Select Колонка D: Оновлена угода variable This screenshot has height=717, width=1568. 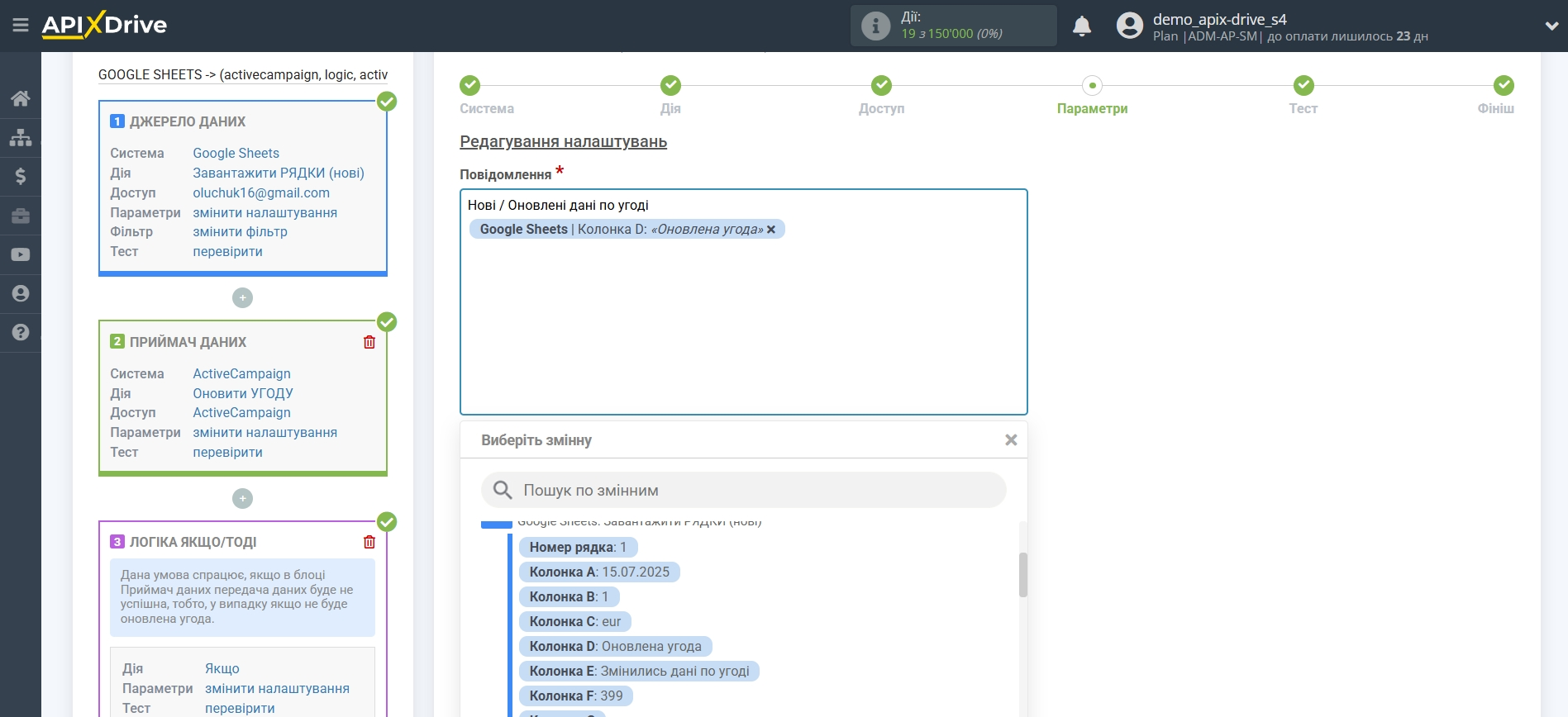[615, 646]
